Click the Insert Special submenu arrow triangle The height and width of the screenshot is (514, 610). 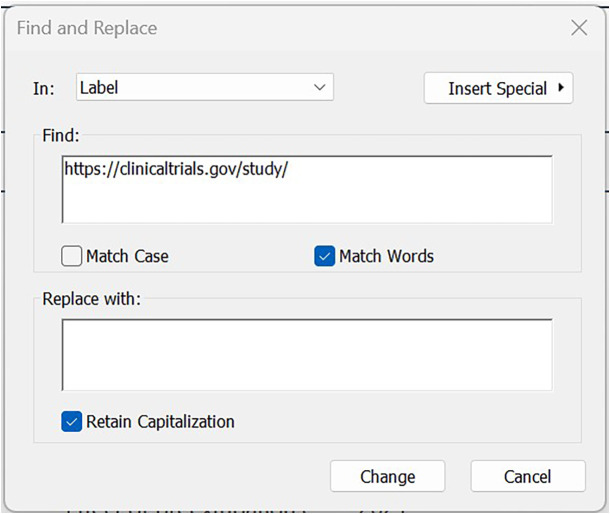click(561, 87)
